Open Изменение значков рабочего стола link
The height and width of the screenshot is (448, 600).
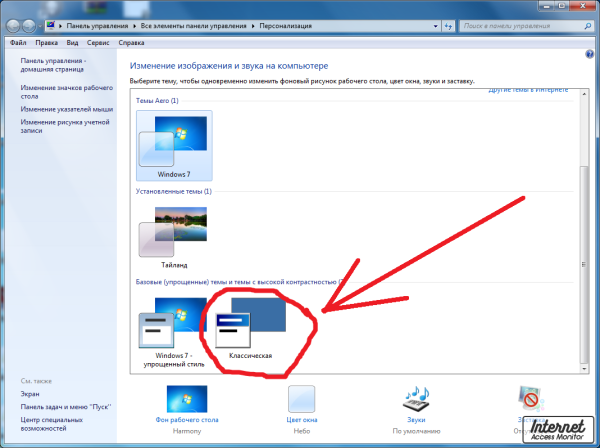pos(67,92)
